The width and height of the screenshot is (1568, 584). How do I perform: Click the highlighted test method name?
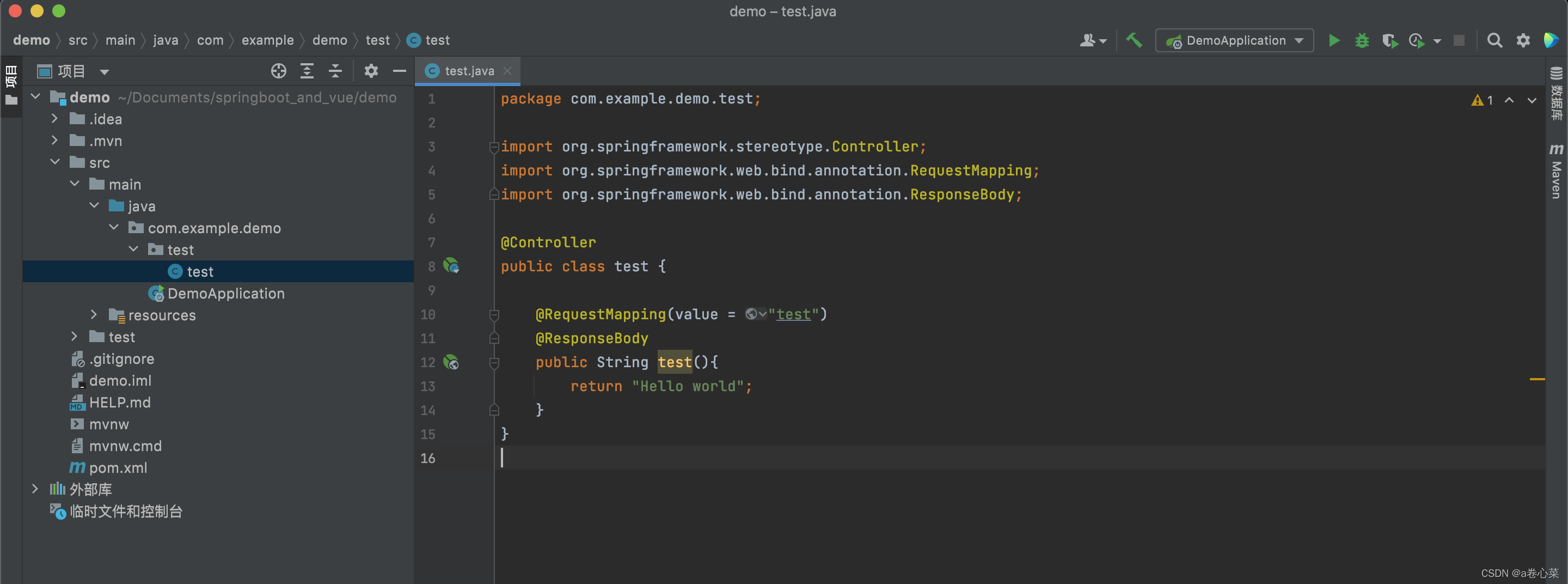point(675,362)
